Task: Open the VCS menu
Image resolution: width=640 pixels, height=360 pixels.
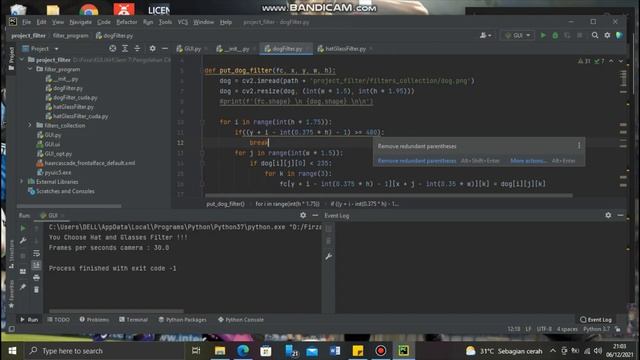Action: pos(182,22)
